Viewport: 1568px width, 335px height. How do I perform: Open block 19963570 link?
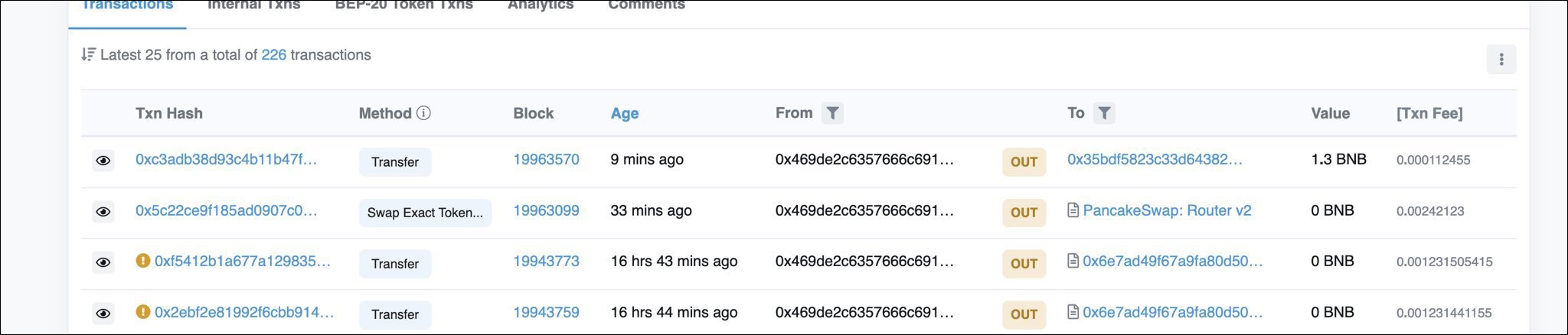(546, 160)
